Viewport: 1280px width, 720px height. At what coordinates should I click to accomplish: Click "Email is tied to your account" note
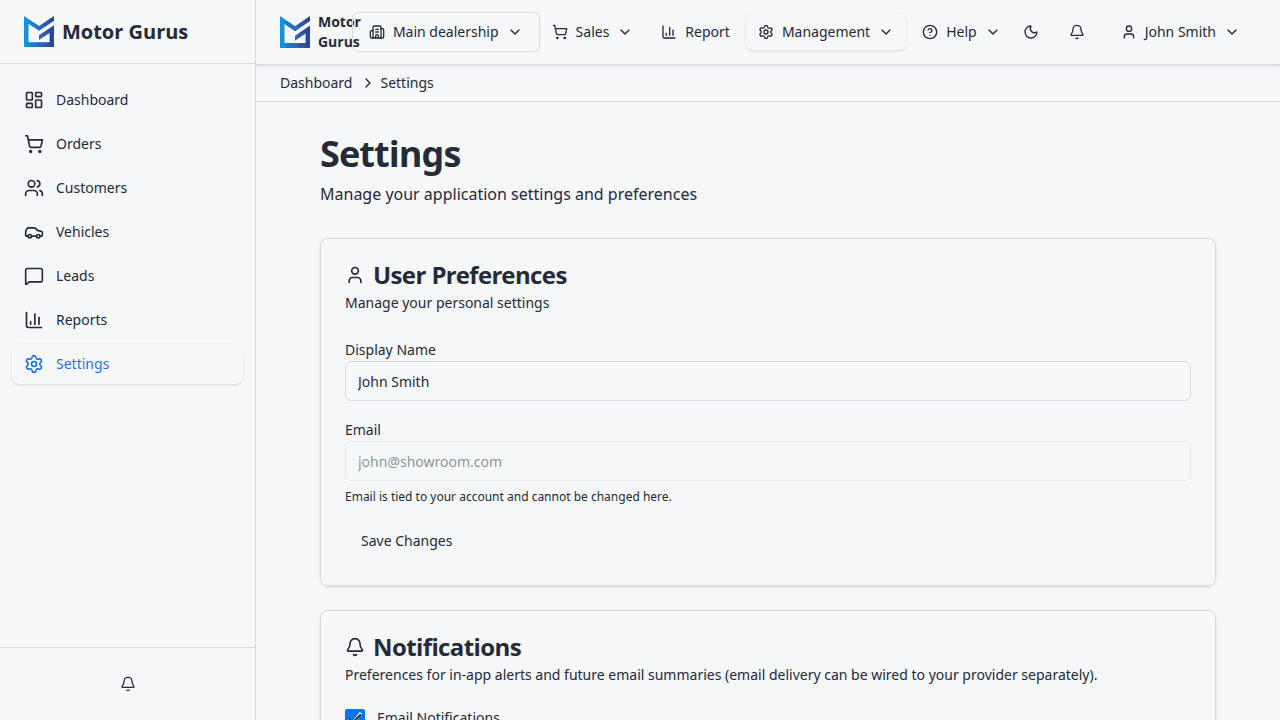(508, 497)
